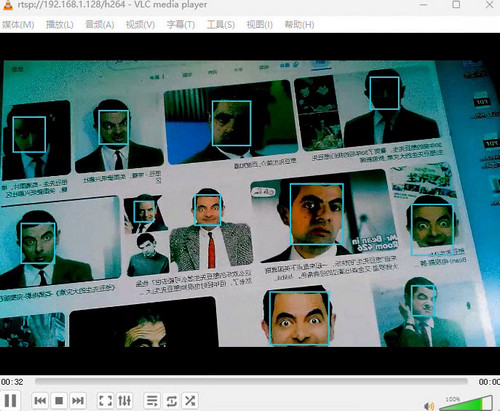Adjust the green volume slider

[466, 403]
